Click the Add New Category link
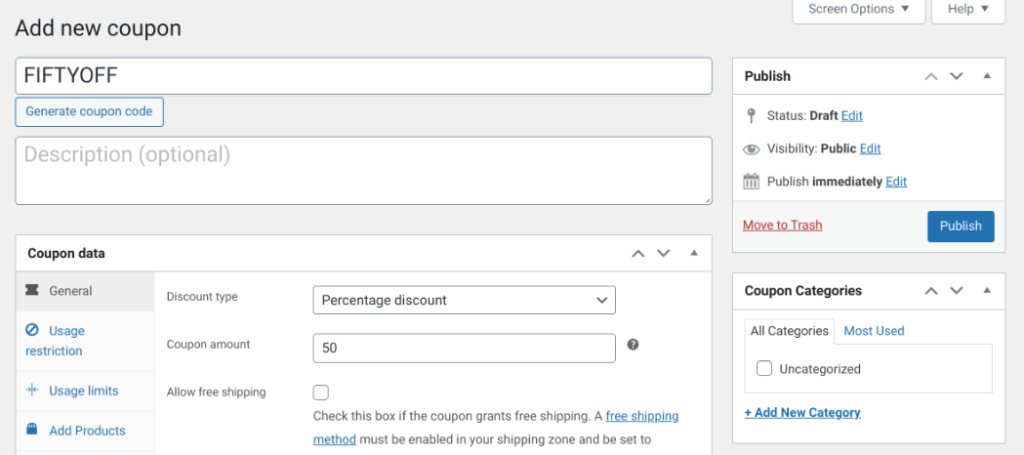This screenshot has height=455, width=1024. 803,413
